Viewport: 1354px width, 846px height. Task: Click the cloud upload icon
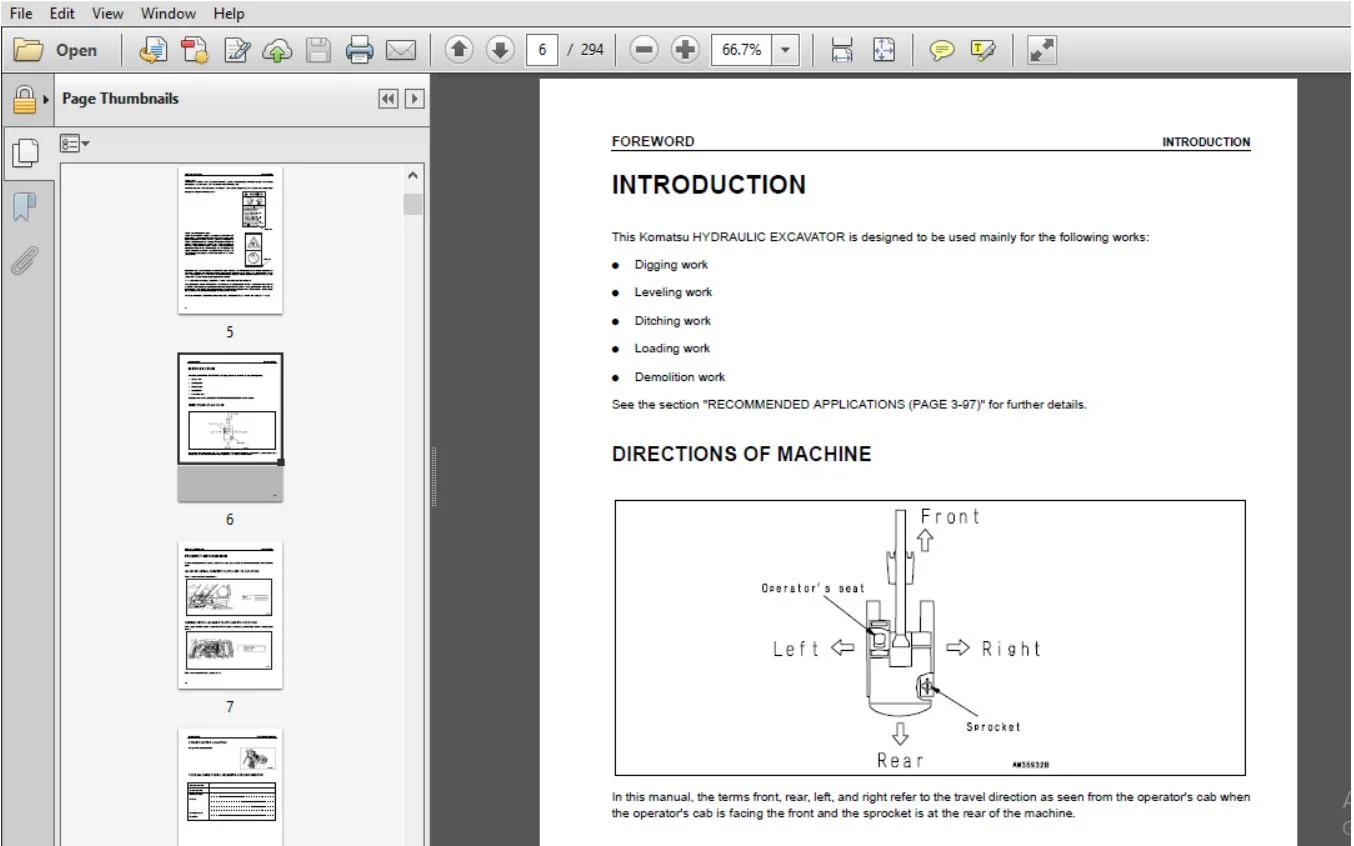[x=277, y=49]
